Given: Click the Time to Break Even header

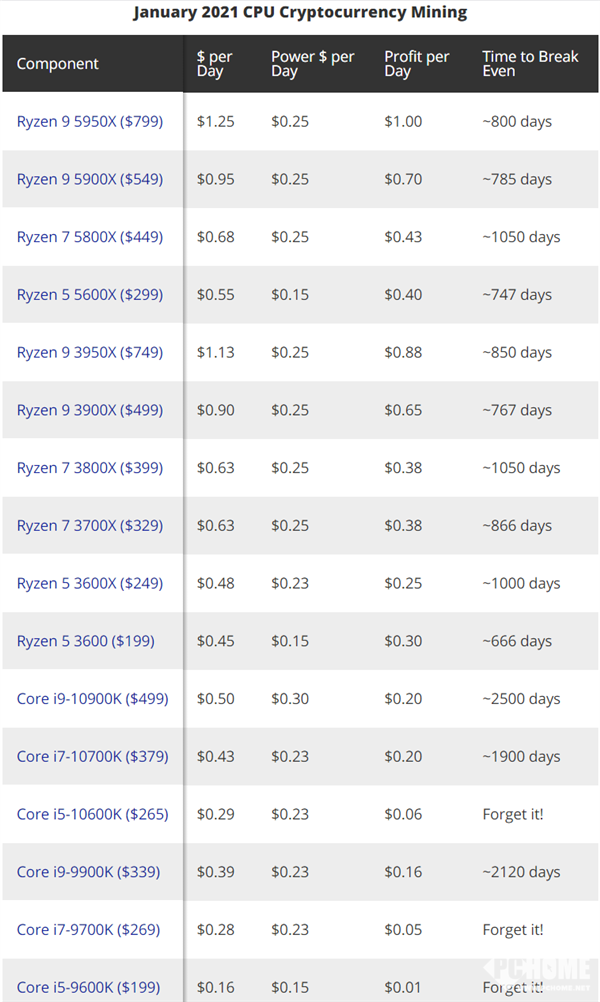Looking at the screenshot, I should coord(530,64).
